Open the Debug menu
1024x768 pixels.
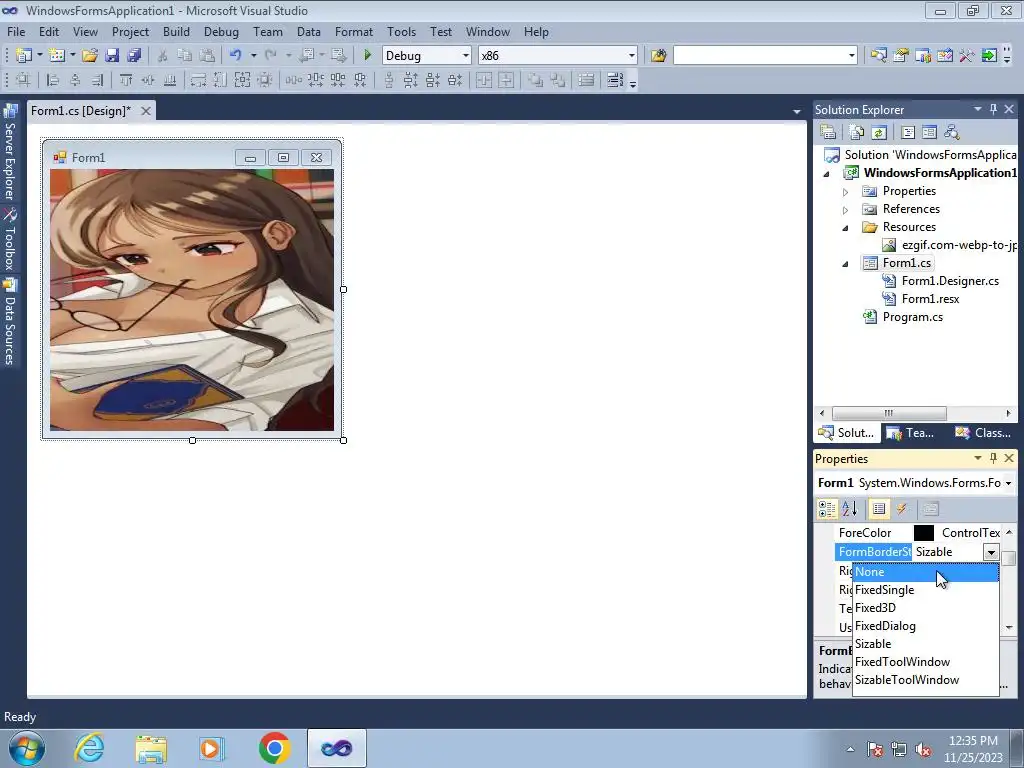click(x=221, y=32)
